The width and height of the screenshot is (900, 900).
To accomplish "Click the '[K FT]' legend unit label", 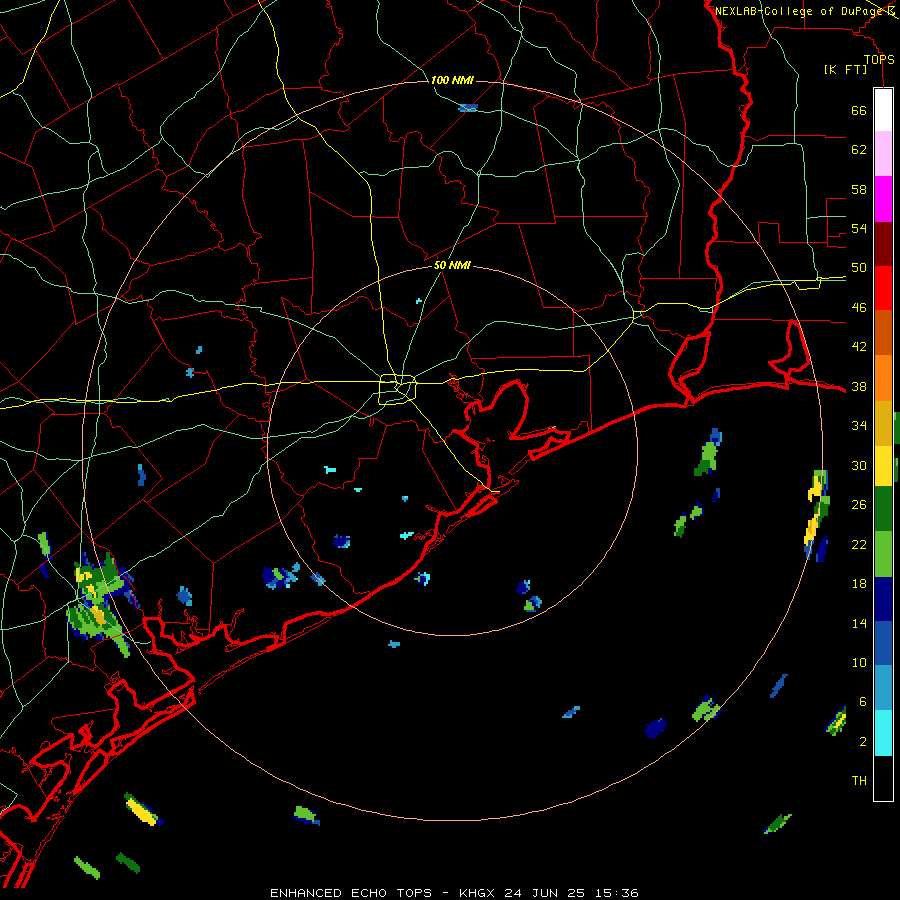I will [x=845, y=69].
